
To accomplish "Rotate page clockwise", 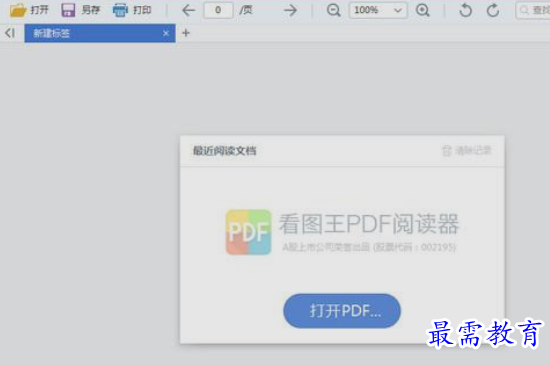I will tap(493, 10).
